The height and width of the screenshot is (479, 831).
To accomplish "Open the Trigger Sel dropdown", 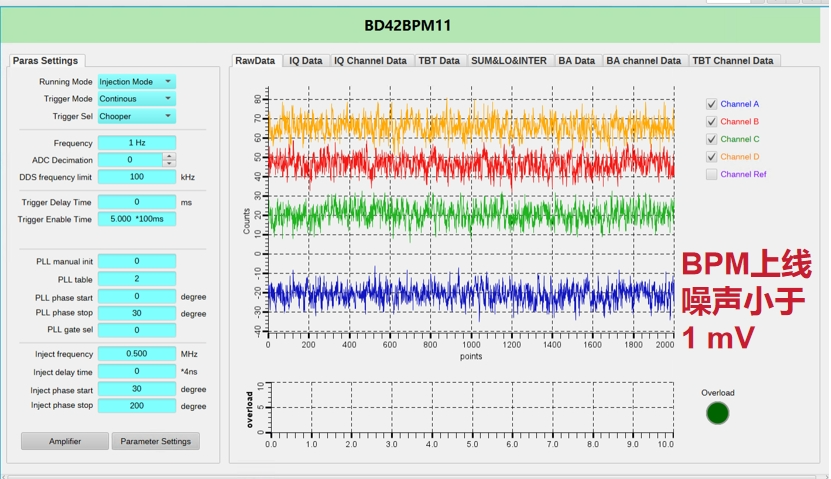I will pos(136,116).
